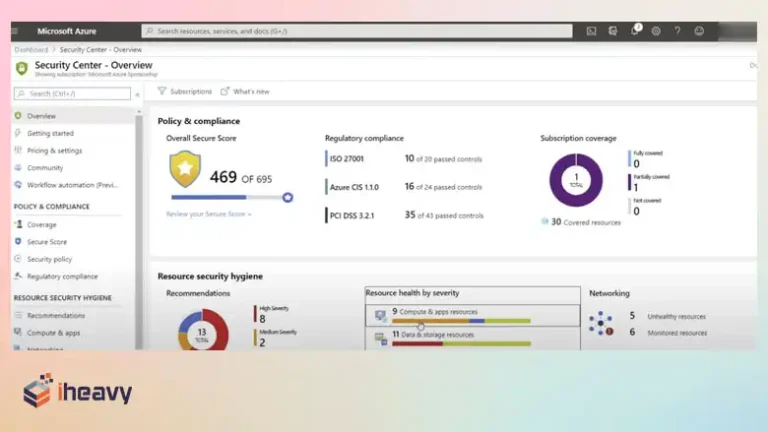
Task: Click the Overview sidebar icon
Action: (x=18, y=116)
